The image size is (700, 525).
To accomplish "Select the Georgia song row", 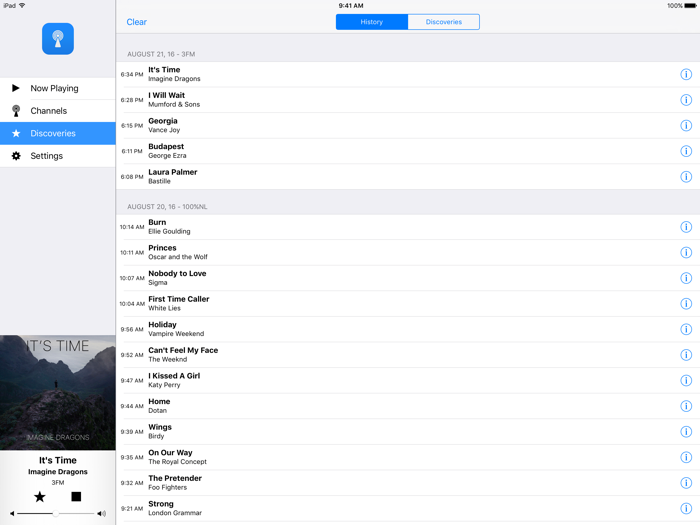I will pos(408,125).
